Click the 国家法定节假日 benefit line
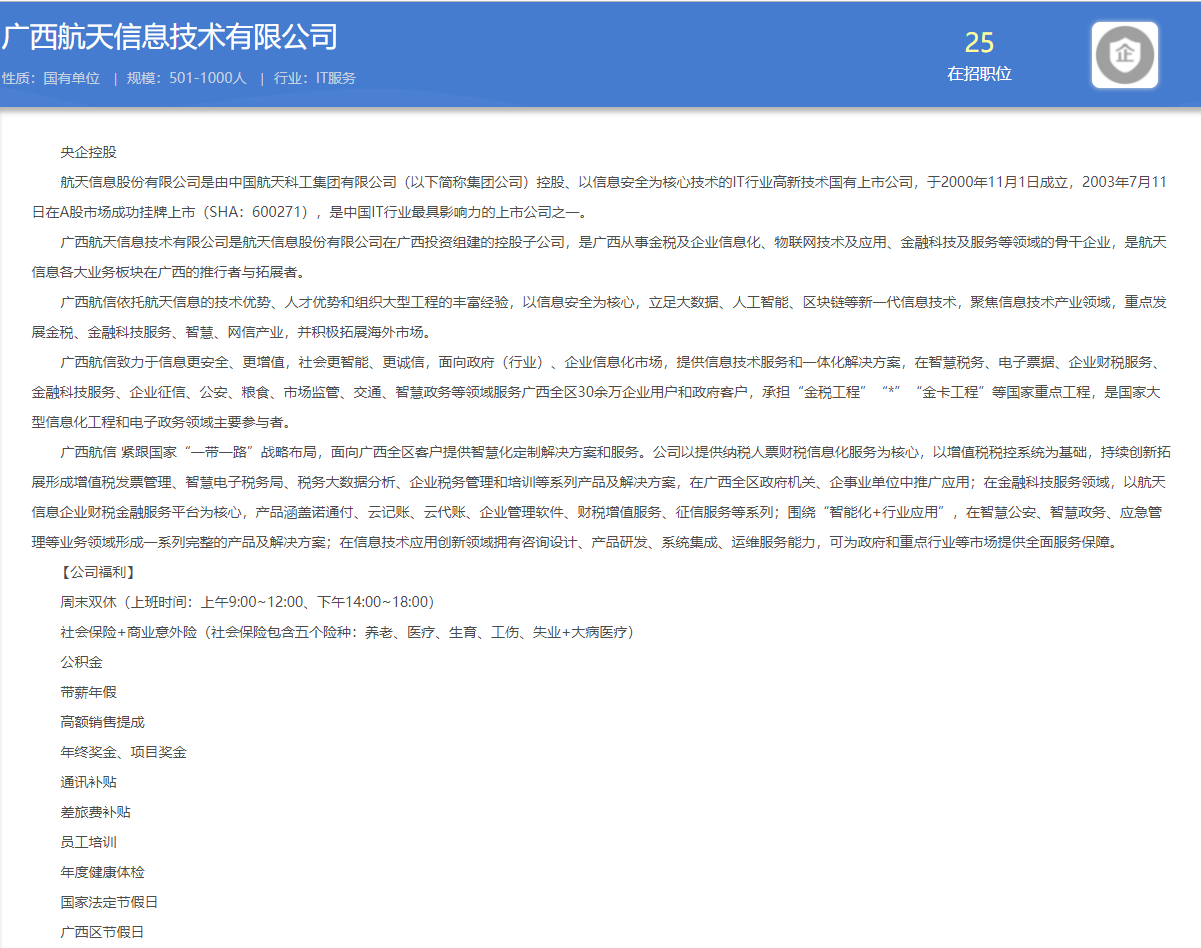This screenshot has width=1201, height=948. pos(110,902)
